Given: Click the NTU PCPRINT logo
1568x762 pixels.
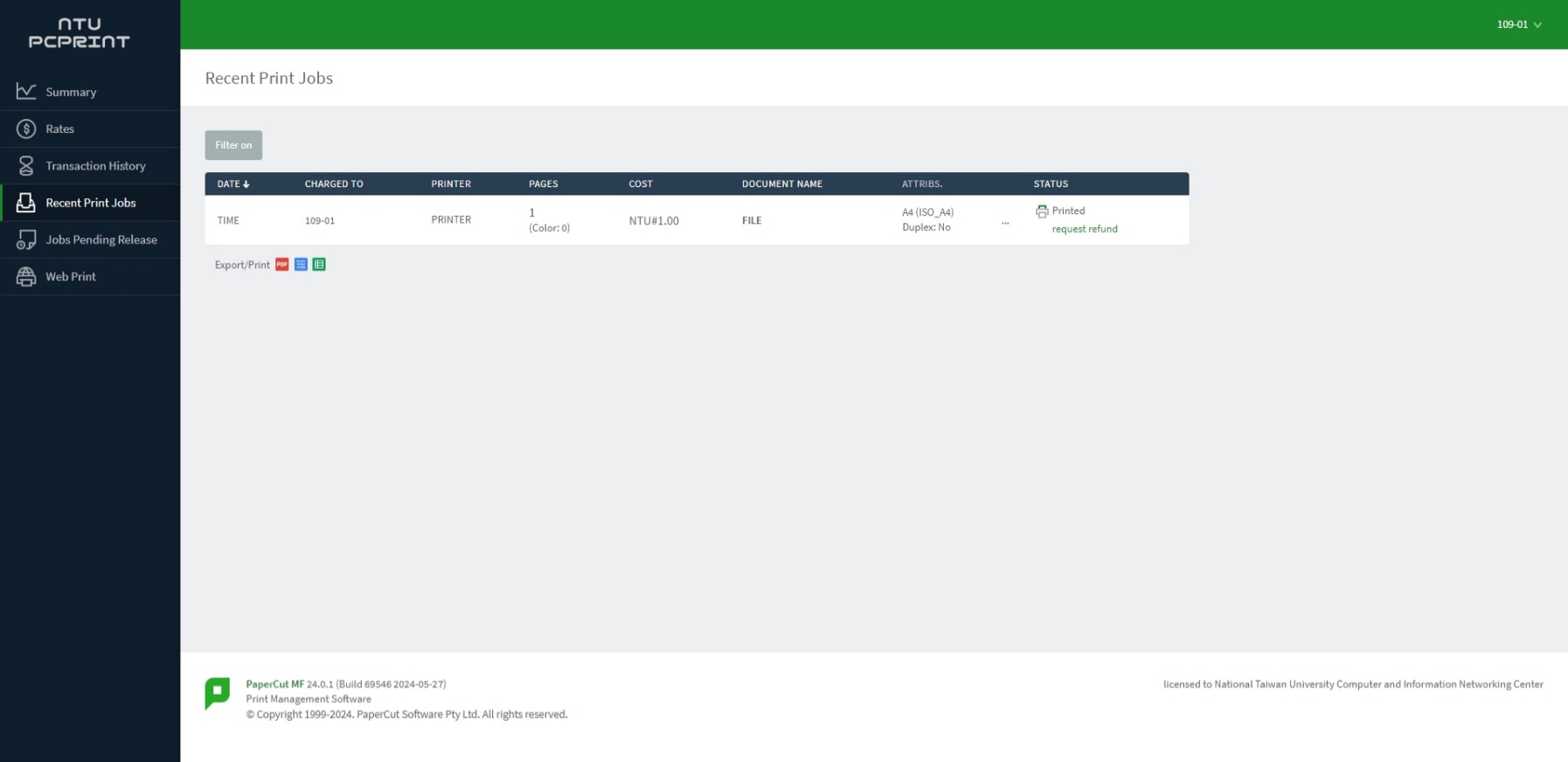Looking at the screenshot, I should (80, 33).
